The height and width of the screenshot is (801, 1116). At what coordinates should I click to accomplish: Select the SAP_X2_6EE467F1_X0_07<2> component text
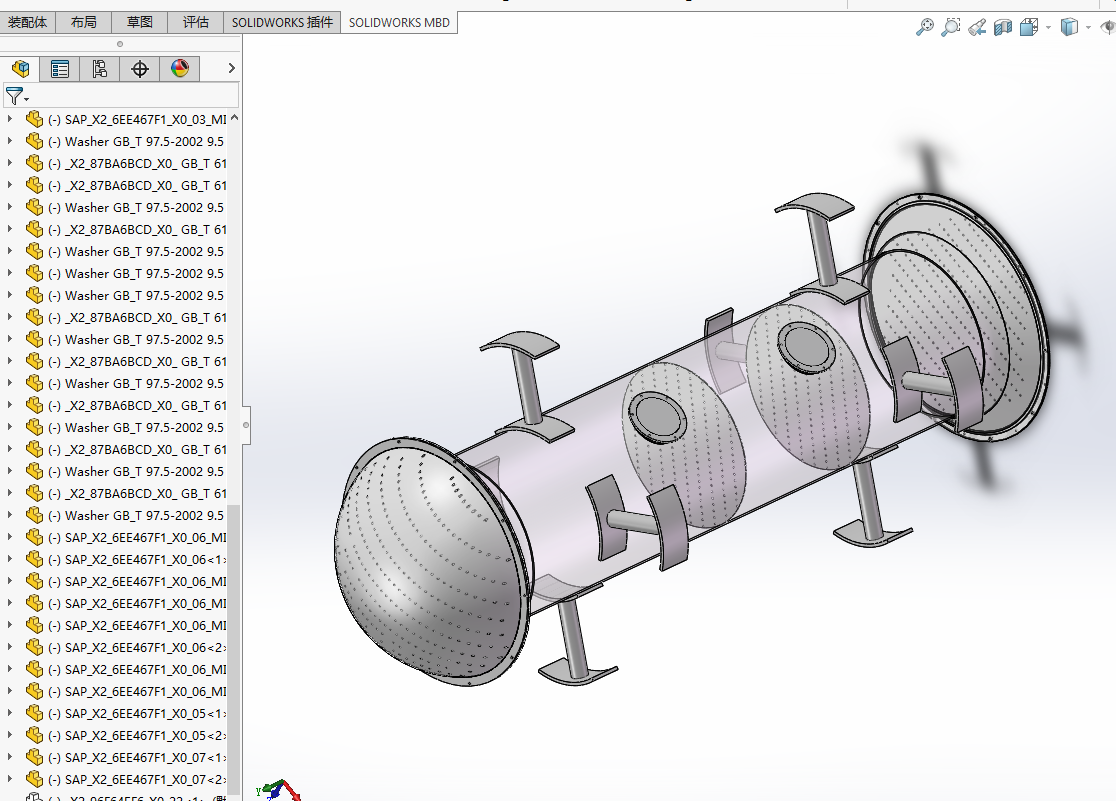[x=137, y=780]
